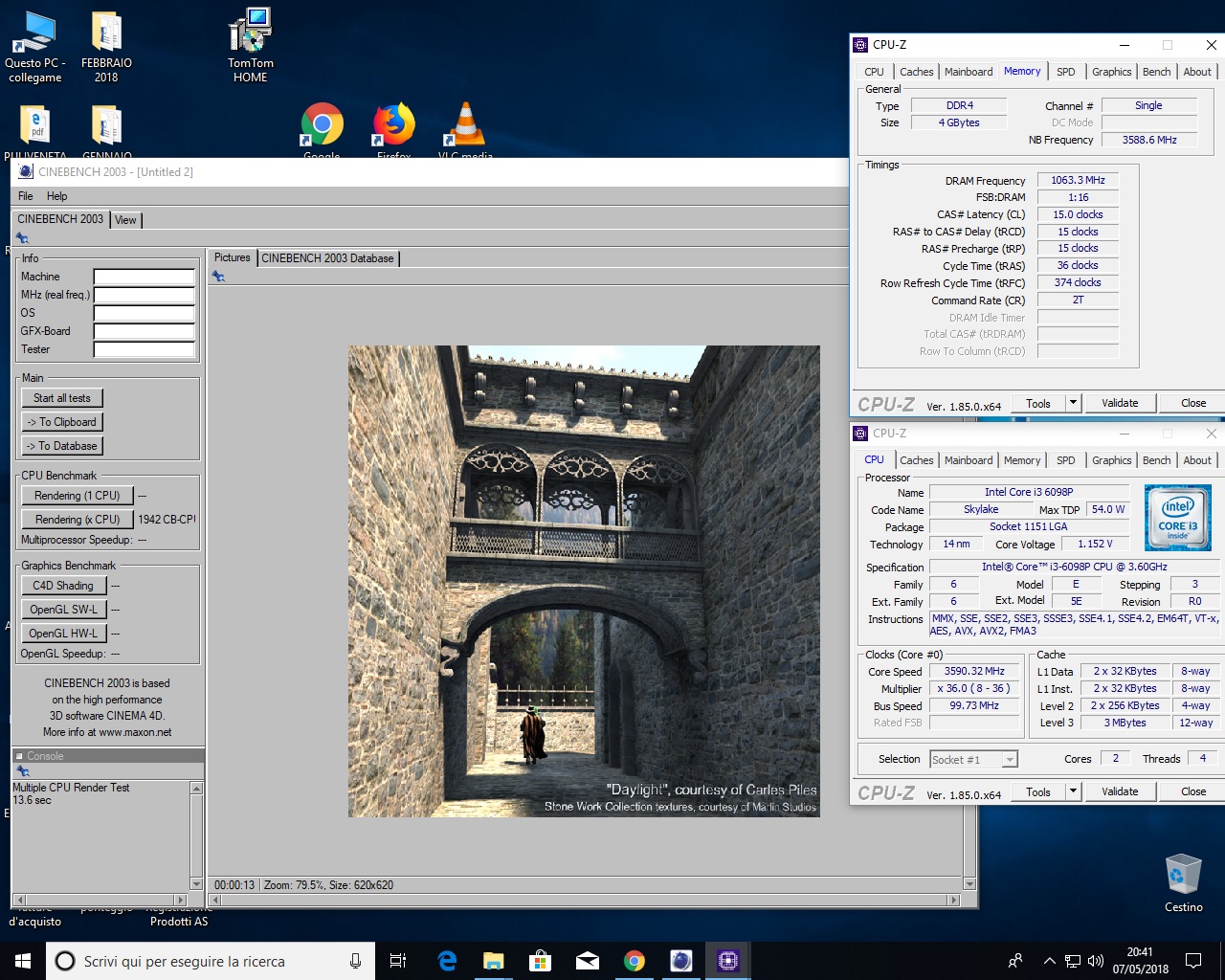This screenshot has width=1225, height=980.
Task: Click the Console panel vertical scrollbar
Action: pos(196,836)
